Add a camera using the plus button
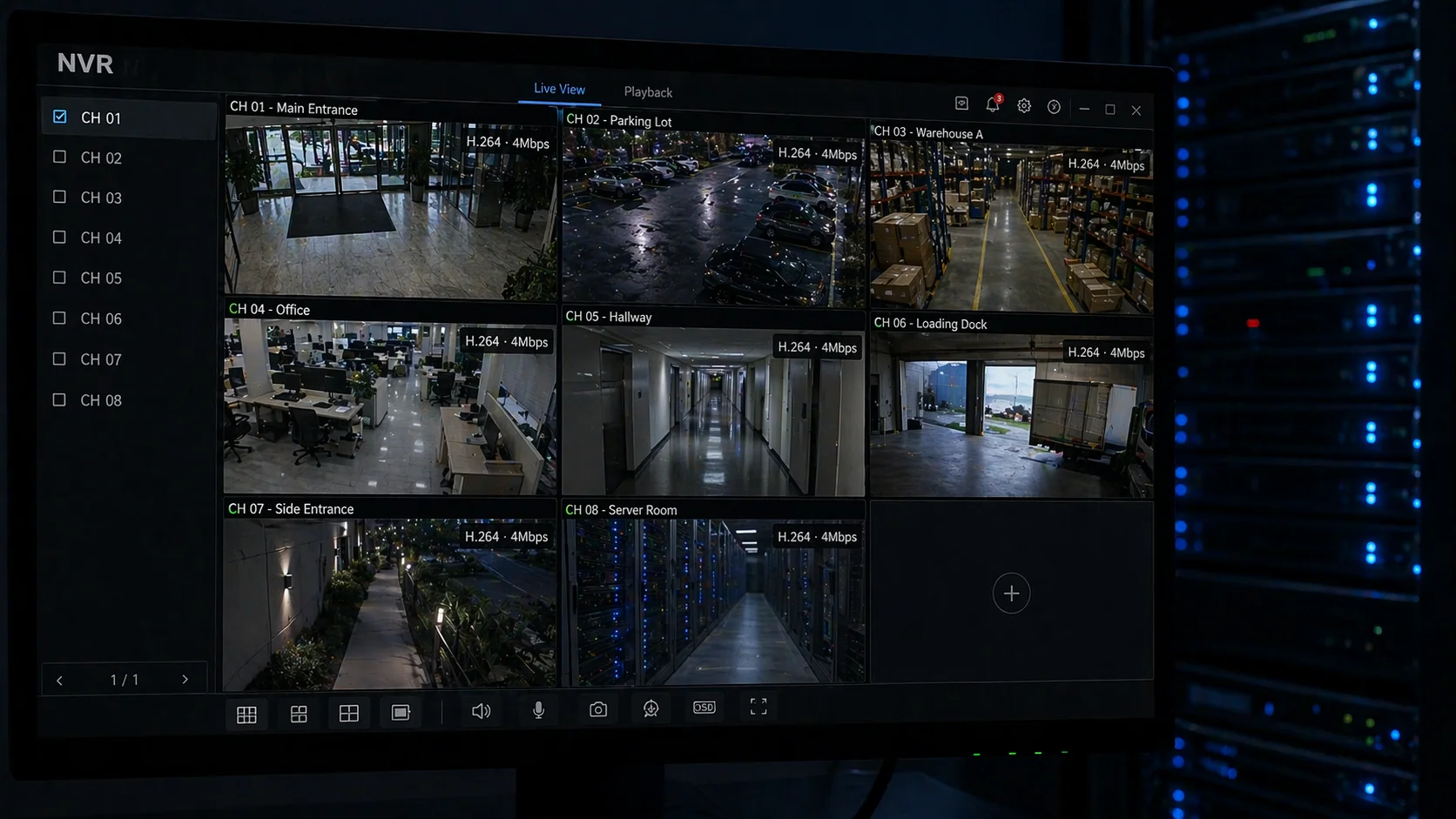1456x819 pixels. tap(1011, 593)
